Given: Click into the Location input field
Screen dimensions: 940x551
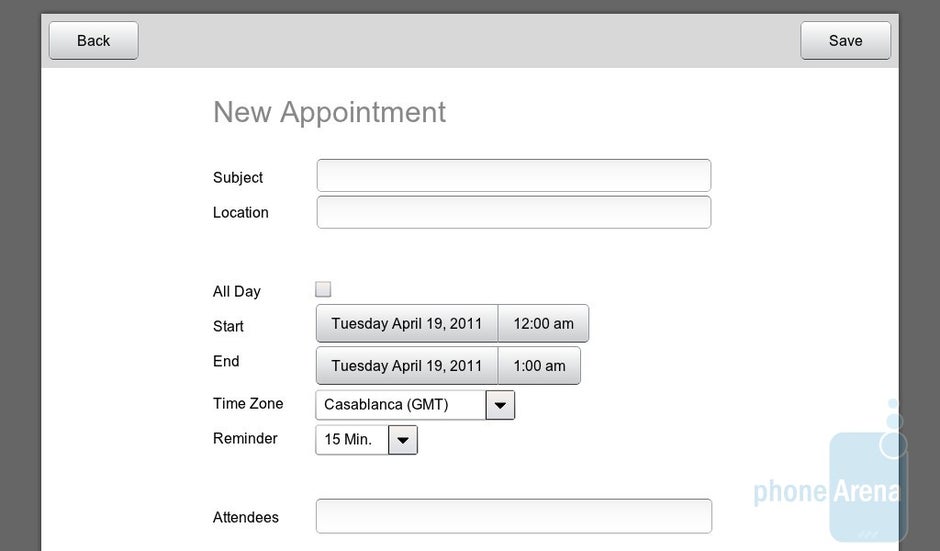Looking at the screenshot, I should [513, 212].
